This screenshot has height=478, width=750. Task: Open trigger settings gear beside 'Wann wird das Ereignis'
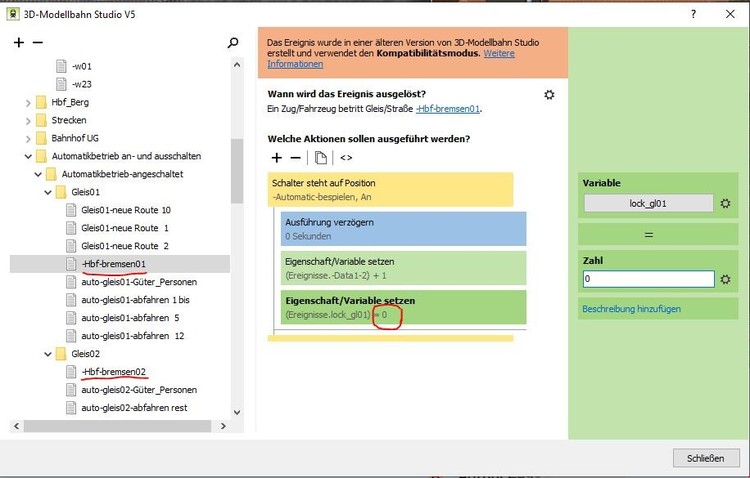click(x=549, y=95)
